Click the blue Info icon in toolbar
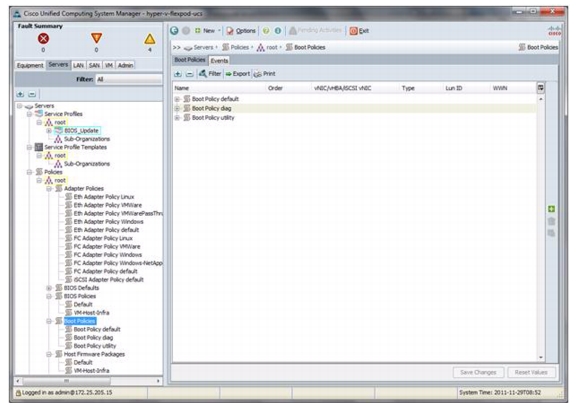 [x=278, y=31]
